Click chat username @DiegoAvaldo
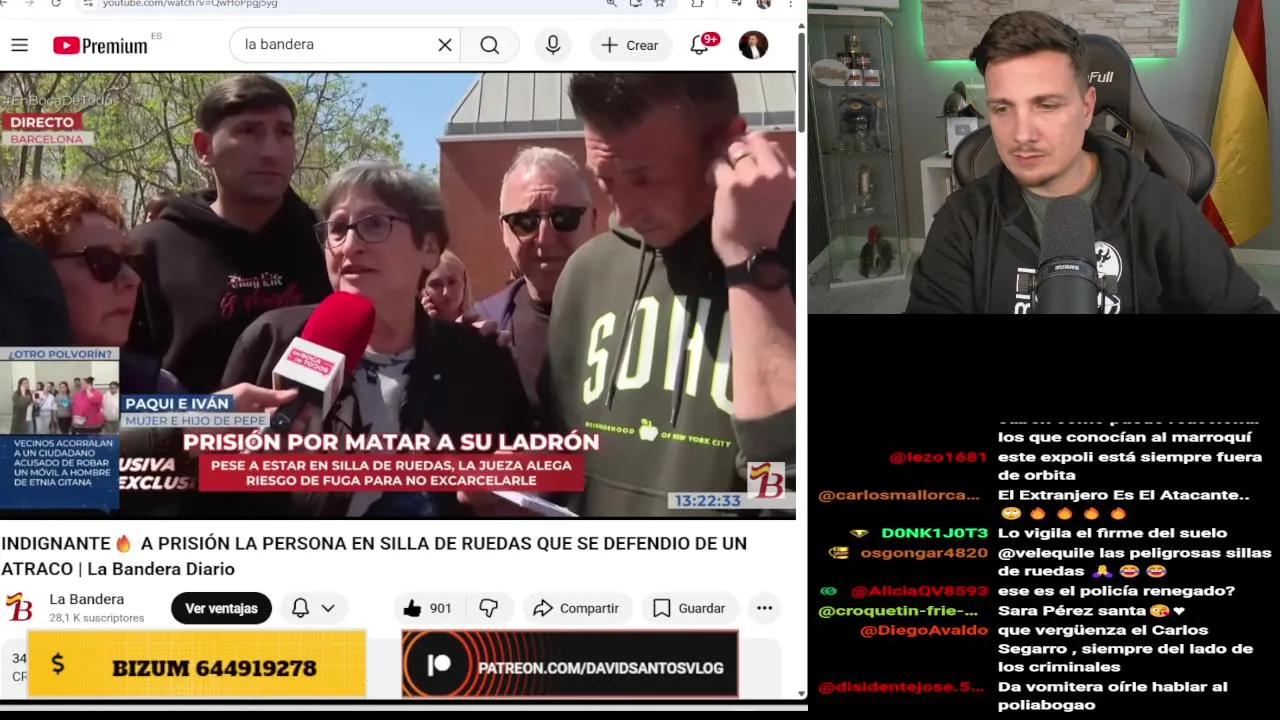Viewport: 1280px width, 720px height. [924, 630]
